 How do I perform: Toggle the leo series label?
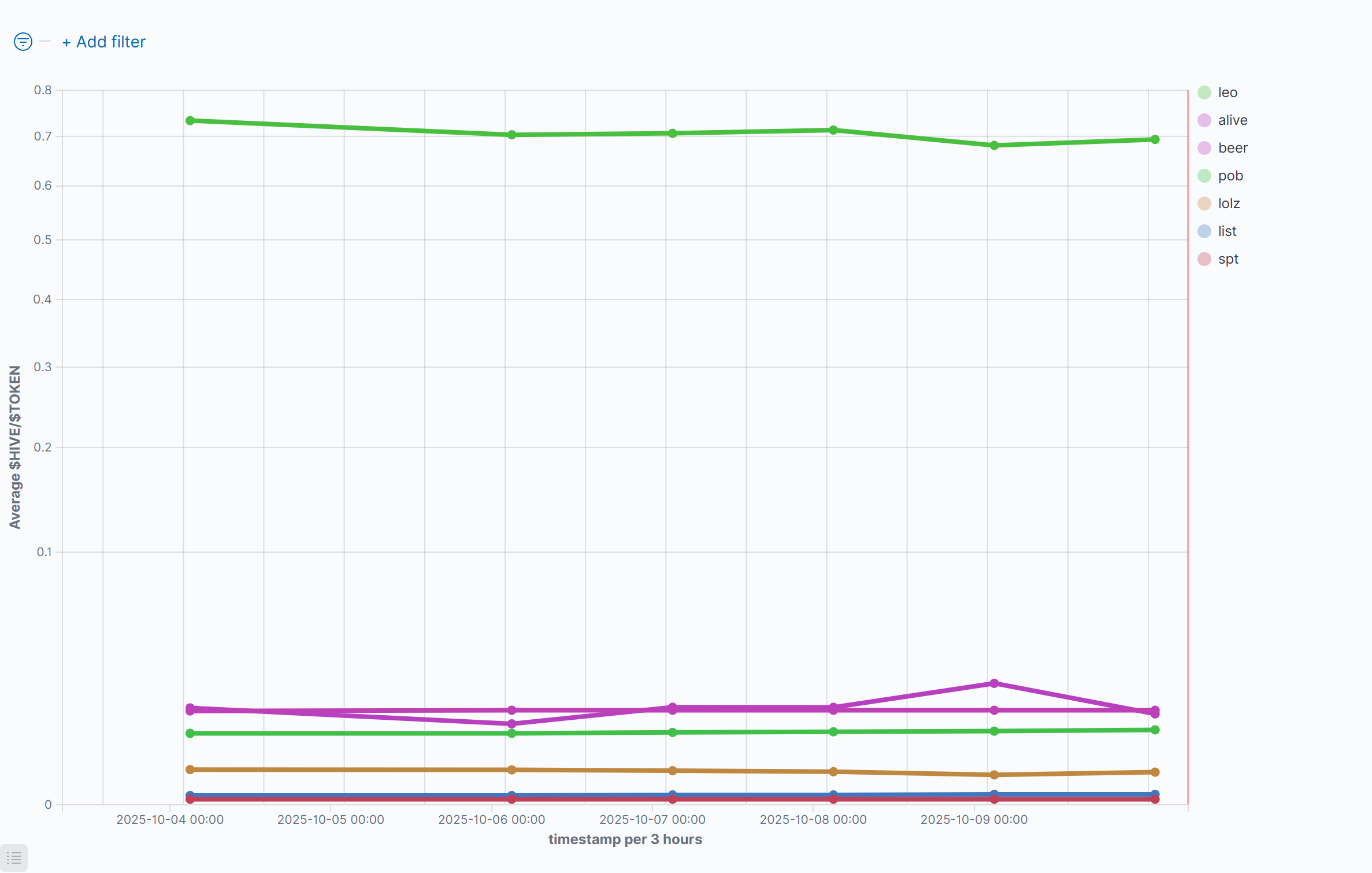coord(1228,93)
